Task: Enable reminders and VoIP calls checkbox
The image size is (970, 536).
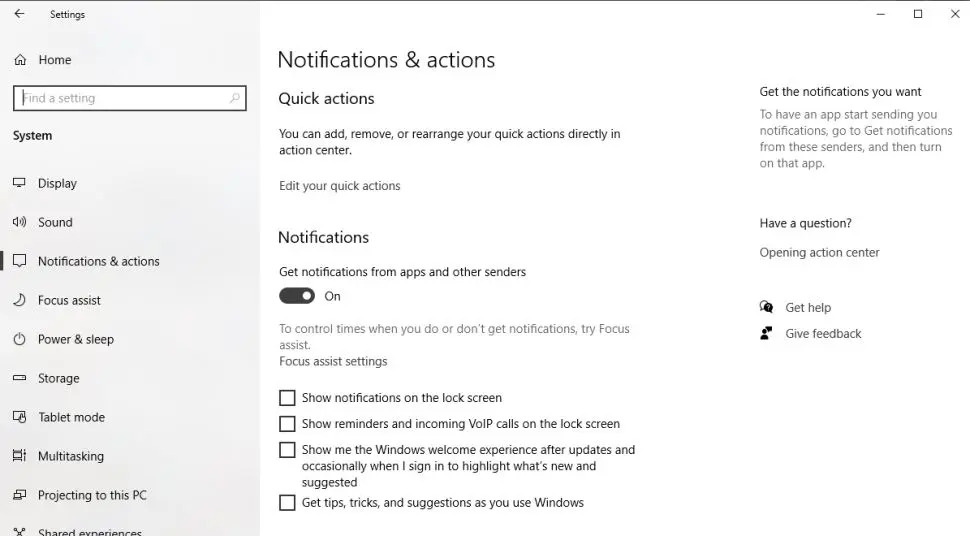Action: (x=287, y=424)
